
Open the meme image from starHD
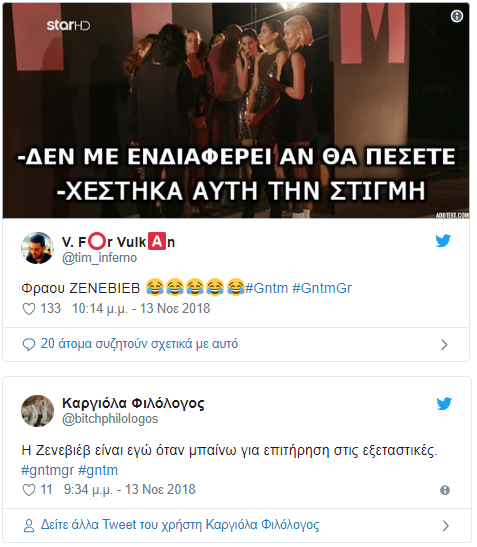(236, 111)
